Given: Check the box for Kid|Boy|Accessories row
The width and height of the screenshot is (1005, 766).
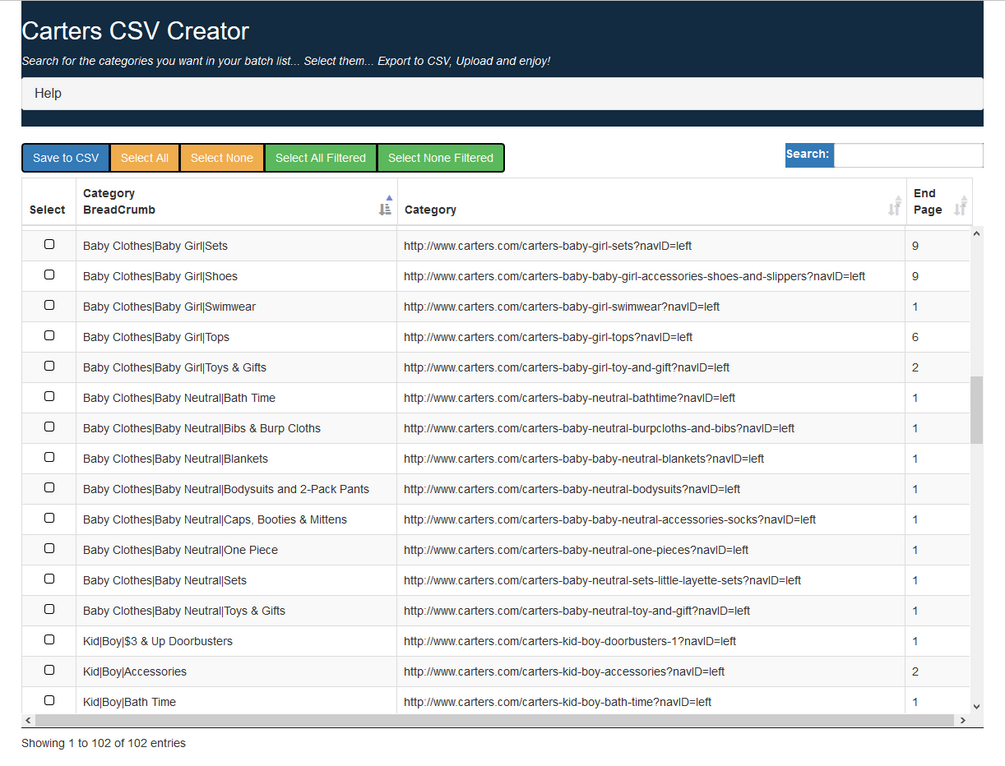Looking at the screenshot, I should coord(48,670).
